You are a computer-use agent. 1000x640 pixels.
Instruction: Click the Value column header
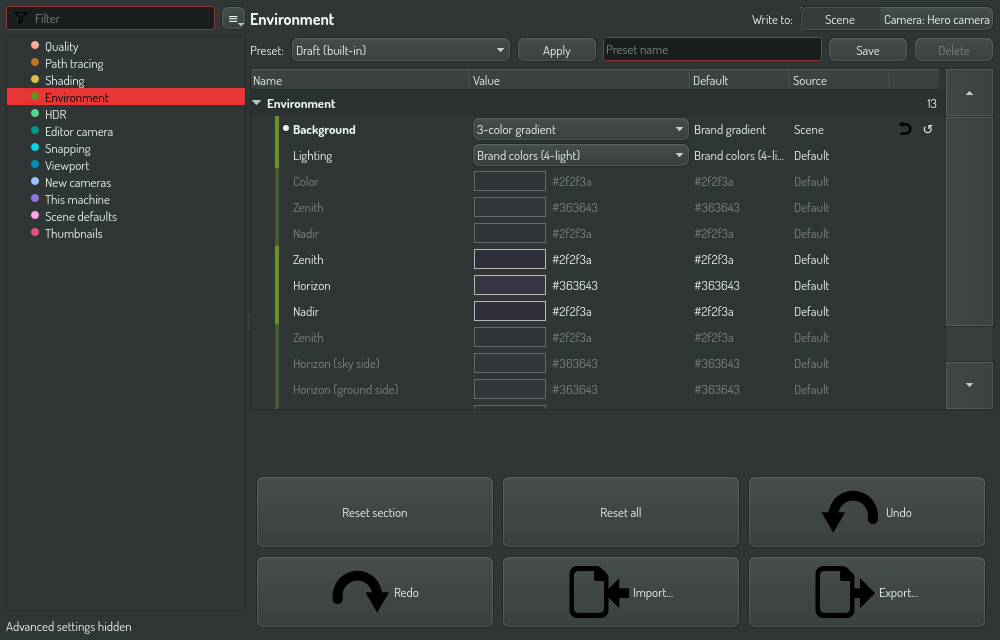(x=580, y=80)
